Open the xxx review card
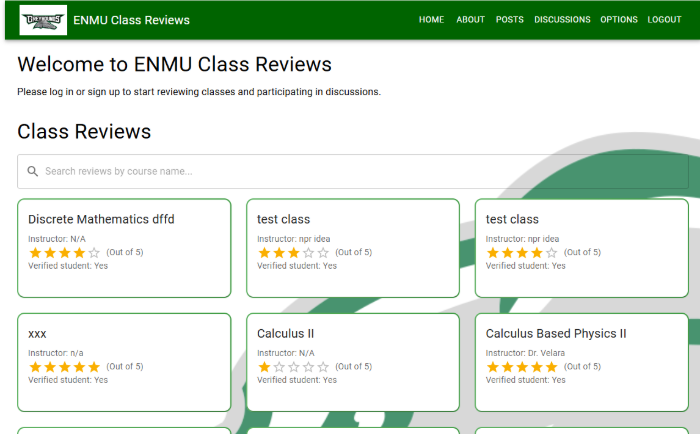This screenshot has height=434, width=700. 124,363
